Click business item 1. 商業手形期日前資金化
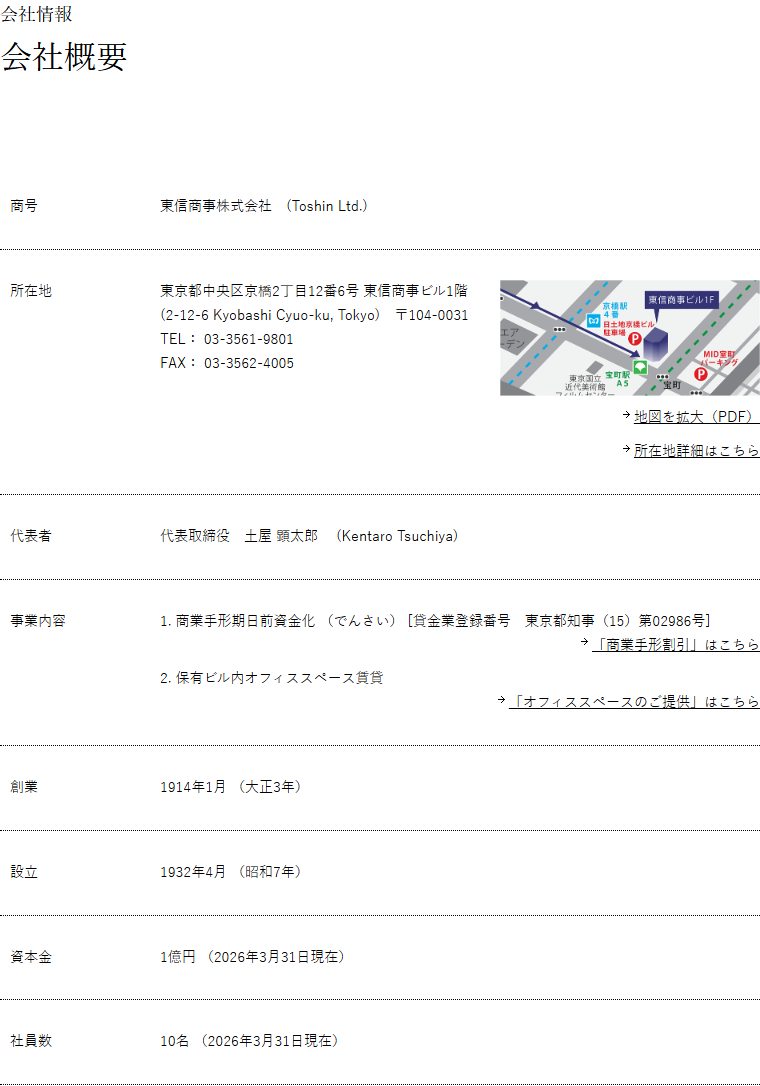The height and width of the screenshot is (1086, 760). click(x=237, y=621)
